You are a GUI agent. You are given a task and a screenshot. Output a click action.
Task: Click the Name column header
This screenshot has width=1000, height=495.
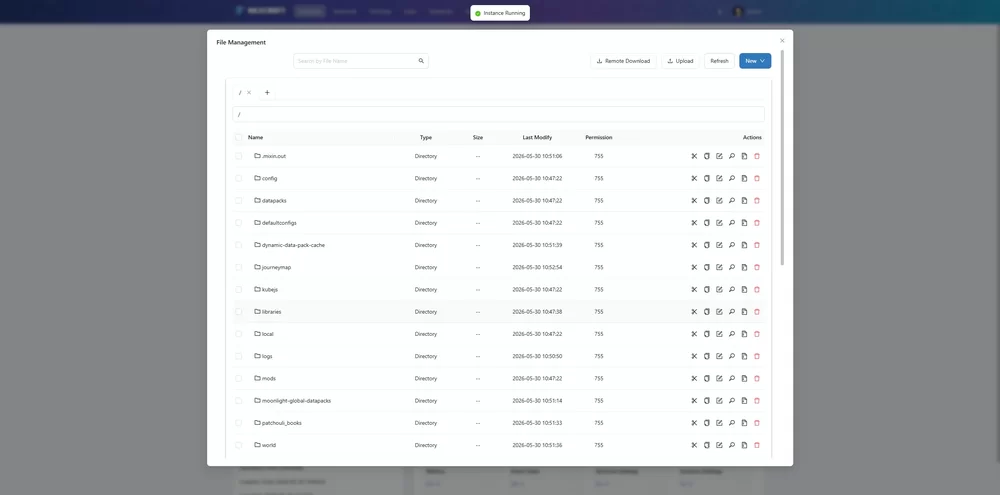(255, 137)
